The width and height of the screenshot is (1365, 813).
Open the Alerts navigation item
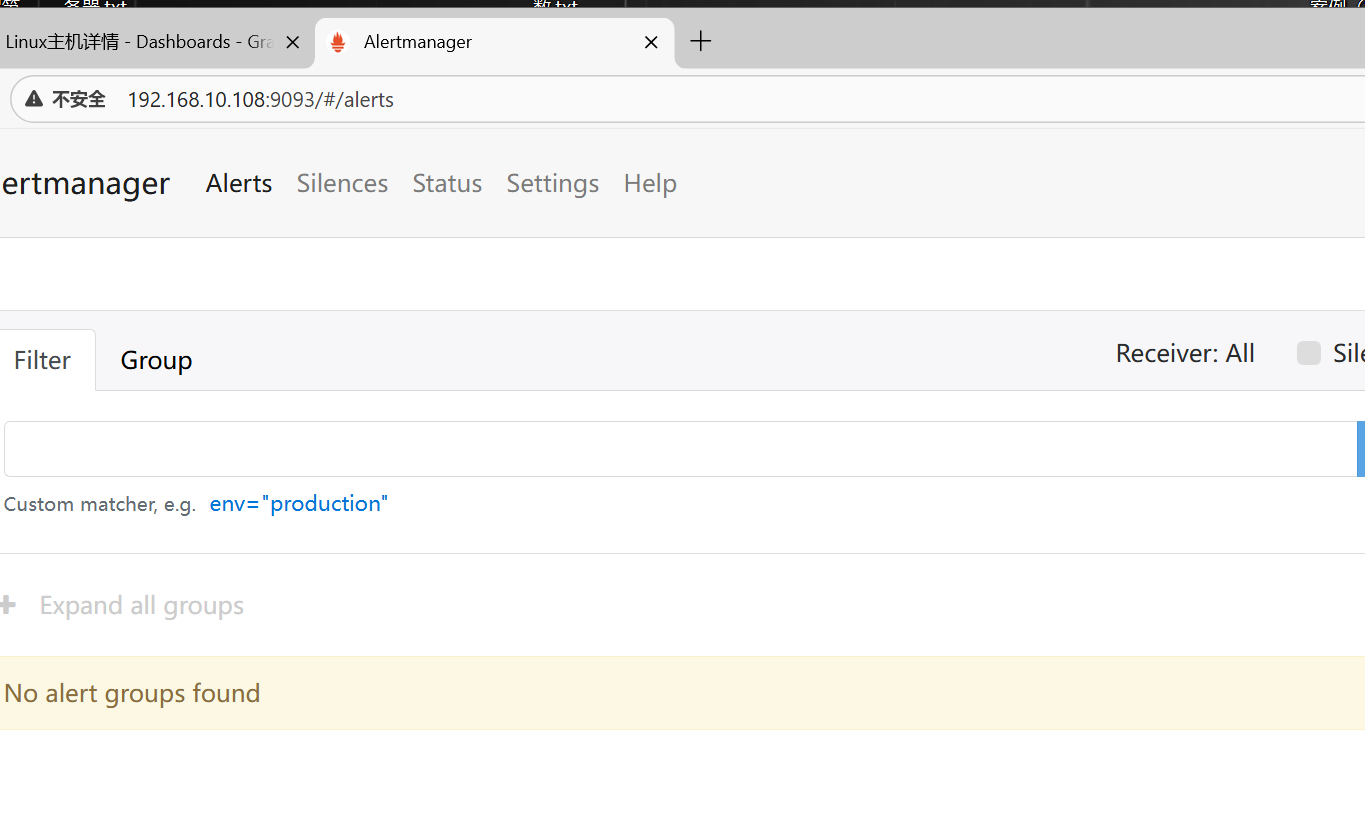click(239, 183)
